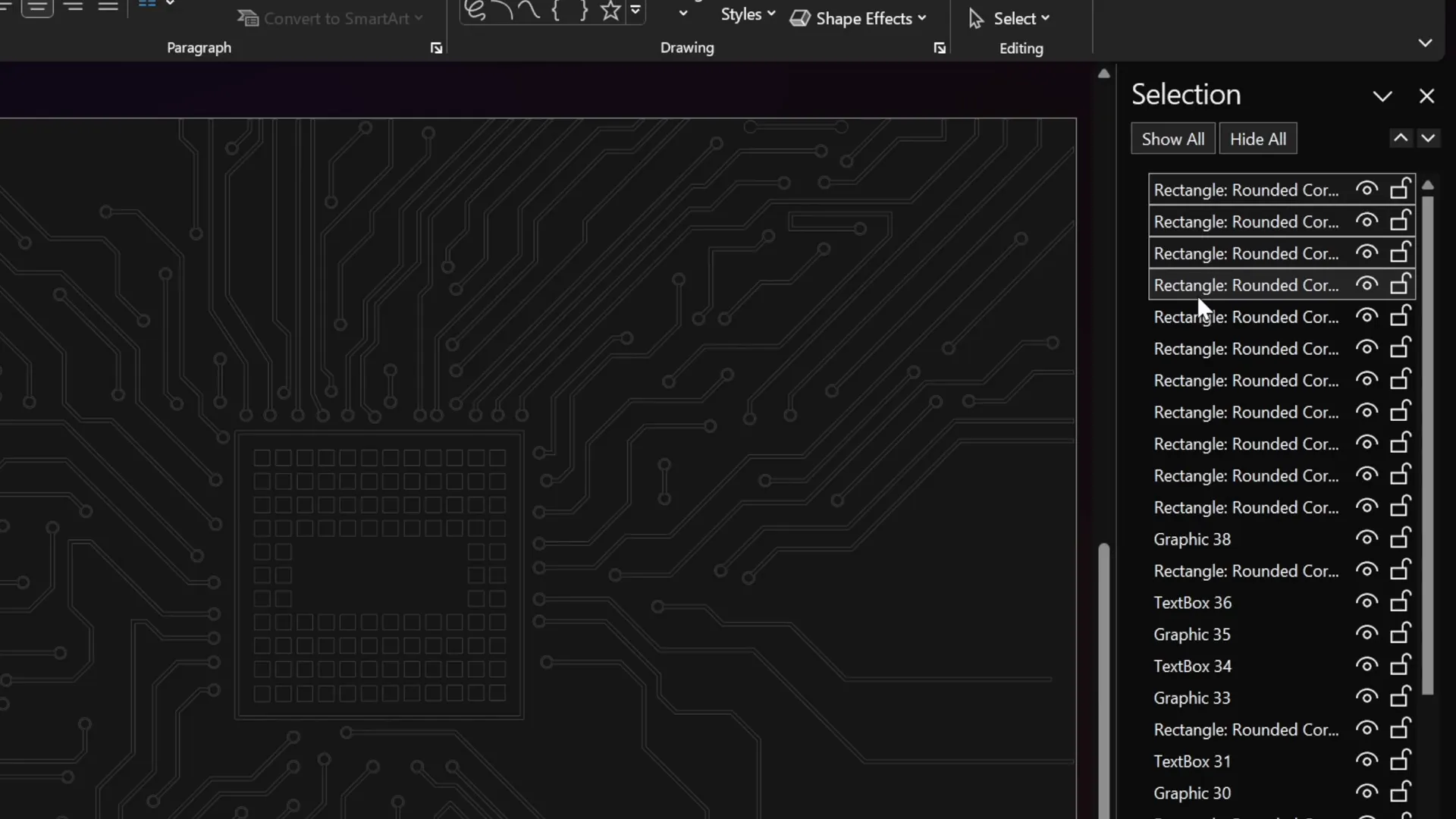Open Shape Effects dropdown
Viewport: 1456px width, 819px height.
(x=858, y=18)
